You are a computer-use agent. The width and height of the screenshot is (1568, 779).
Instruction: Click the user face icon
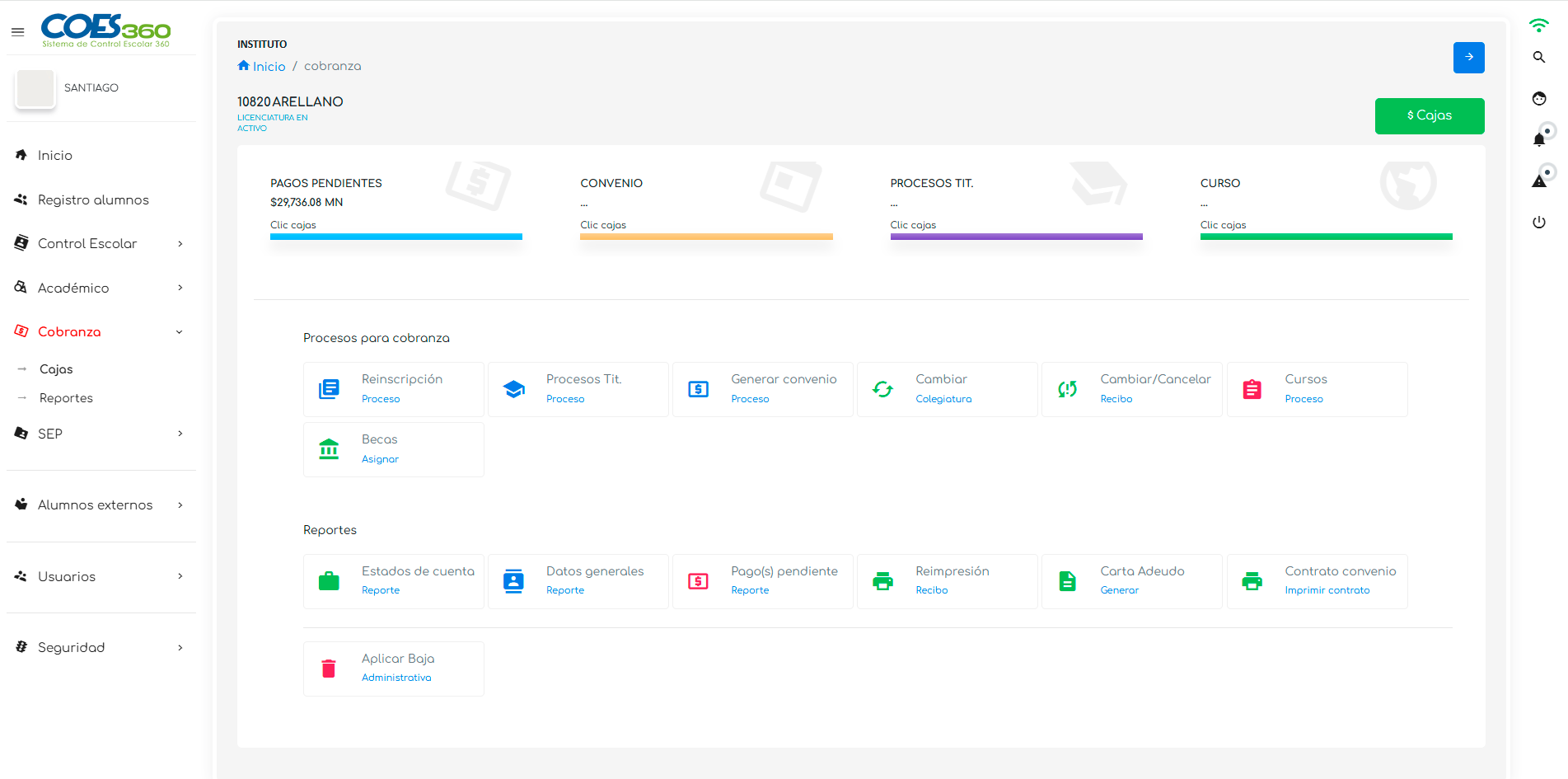tap(1538, 99)
